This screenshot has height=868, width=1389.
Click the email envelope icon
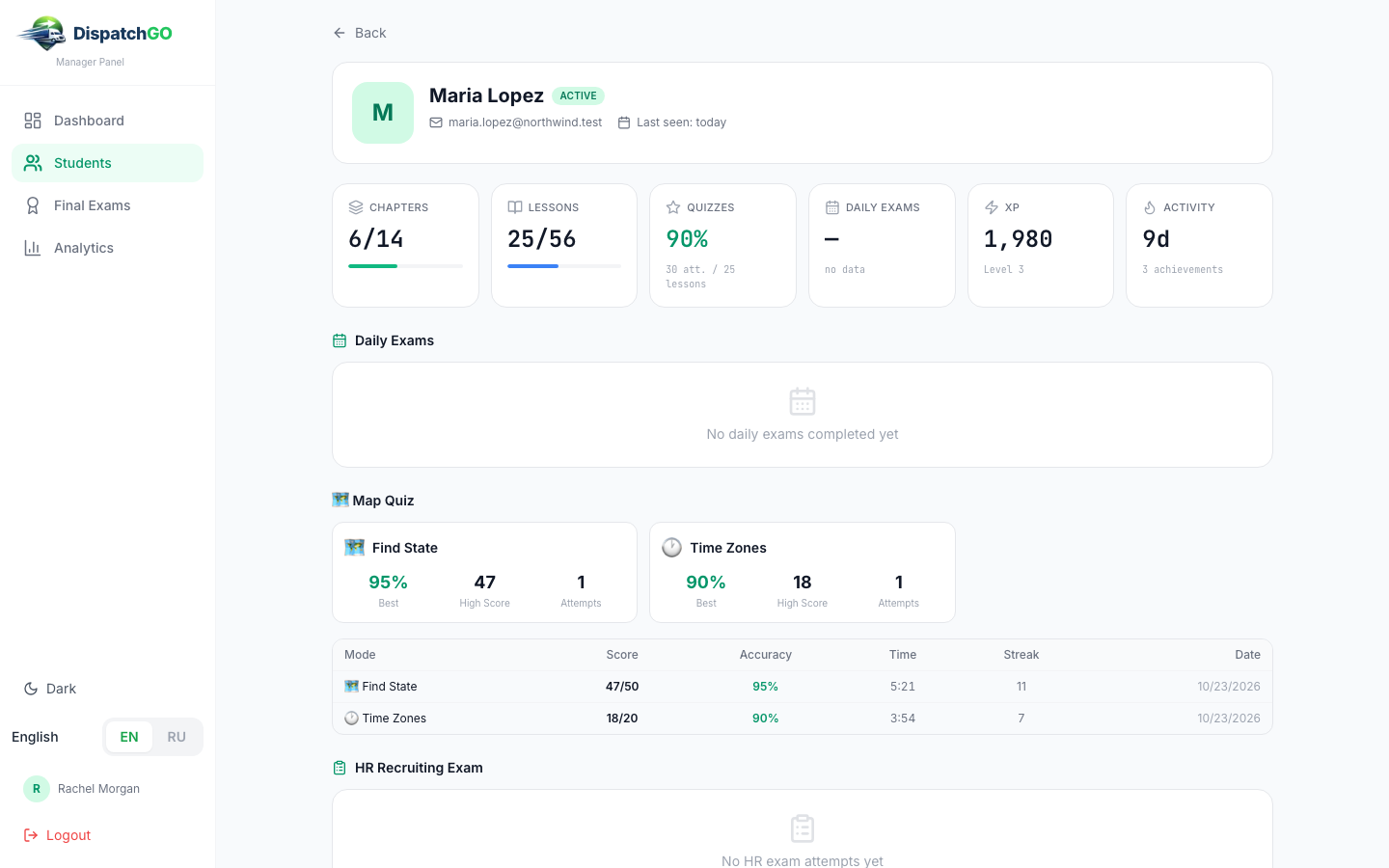pyautogui.click(x=436, y=122)
